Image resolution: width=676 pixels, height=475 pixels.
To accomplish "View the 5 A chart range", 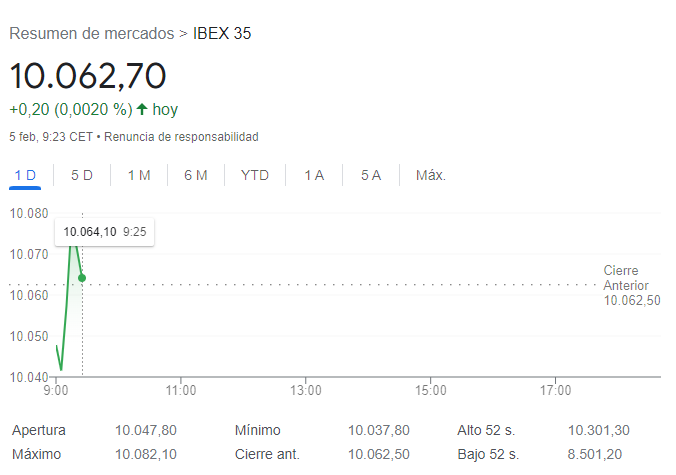I will point(371,175).
